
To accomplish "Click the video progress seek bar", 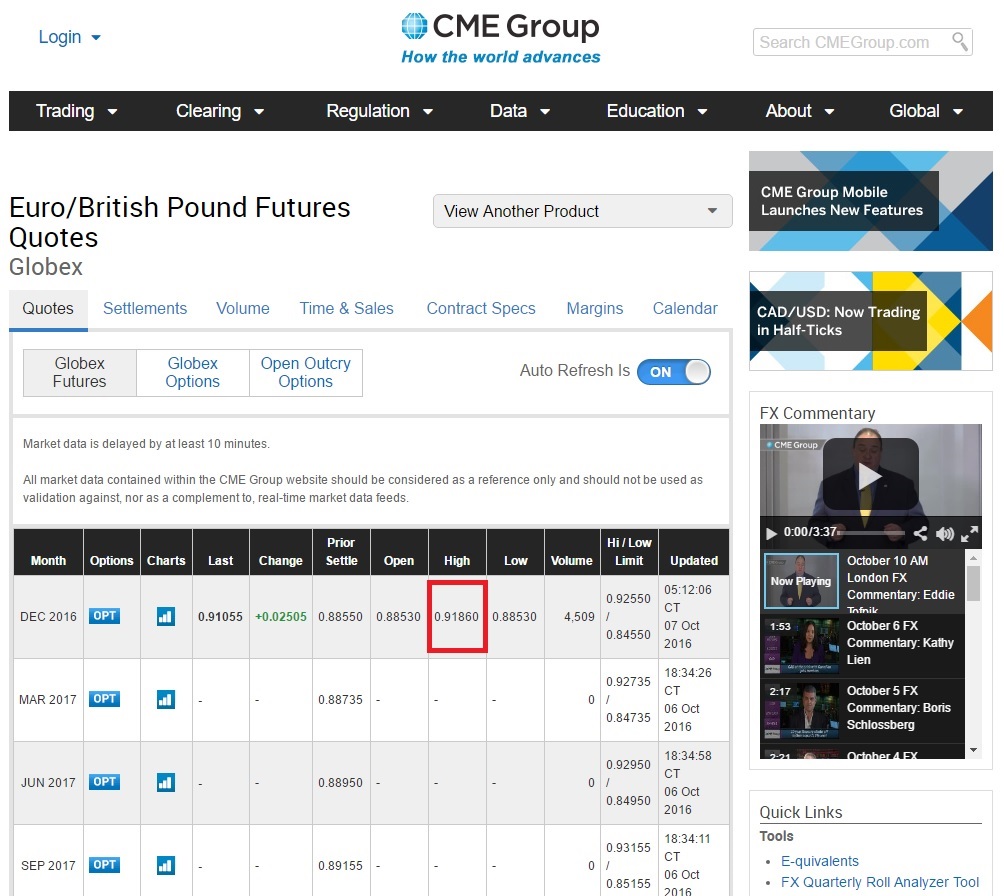I will 871,533.
